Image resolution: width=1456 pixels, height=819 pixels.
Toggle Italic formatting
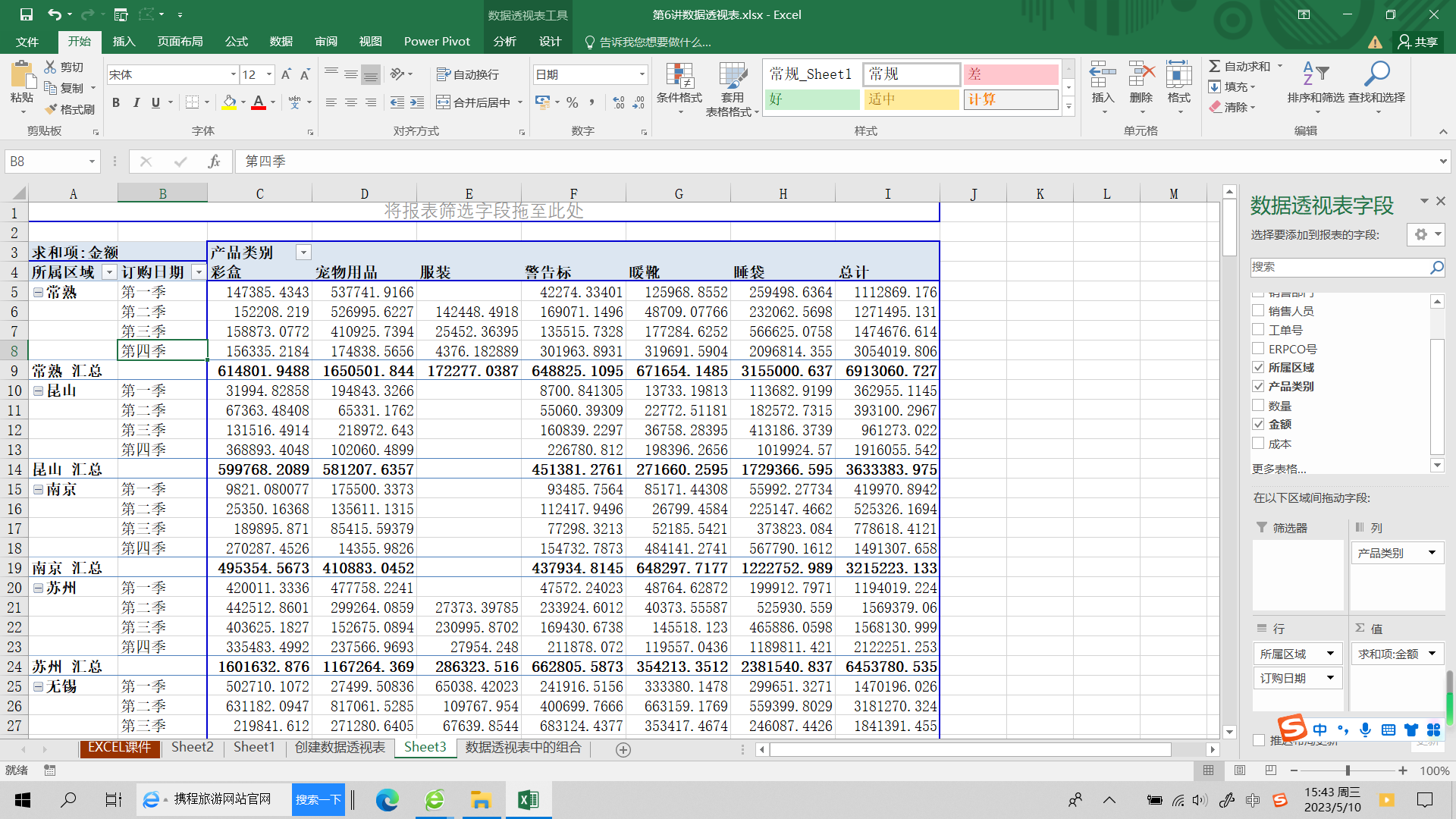136,102
